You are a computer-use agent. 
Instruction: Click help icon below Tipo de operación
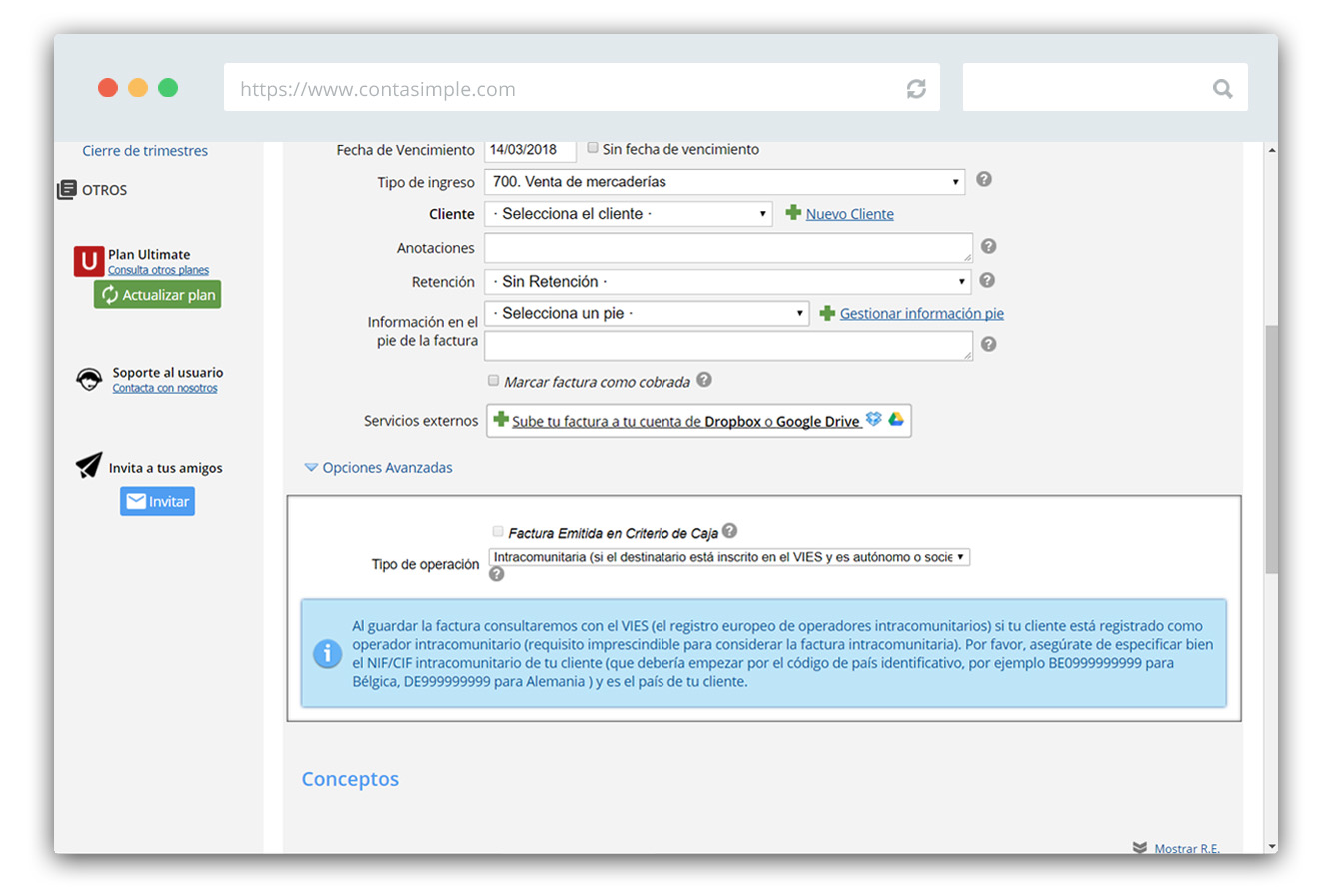coord(497,574)
